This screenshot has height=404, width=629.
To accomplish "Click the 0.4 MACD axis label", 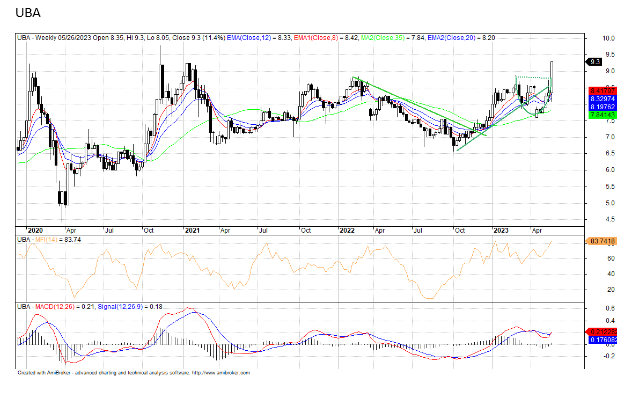I will point(610,321).
